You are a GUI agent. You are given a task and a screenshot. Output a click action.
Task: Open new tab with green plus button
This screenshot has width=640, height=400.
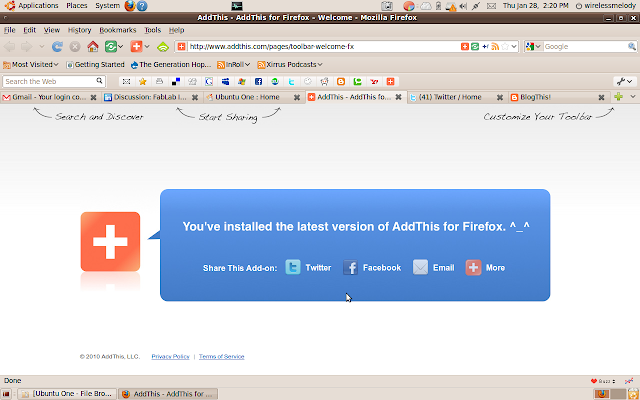[618, 97]
